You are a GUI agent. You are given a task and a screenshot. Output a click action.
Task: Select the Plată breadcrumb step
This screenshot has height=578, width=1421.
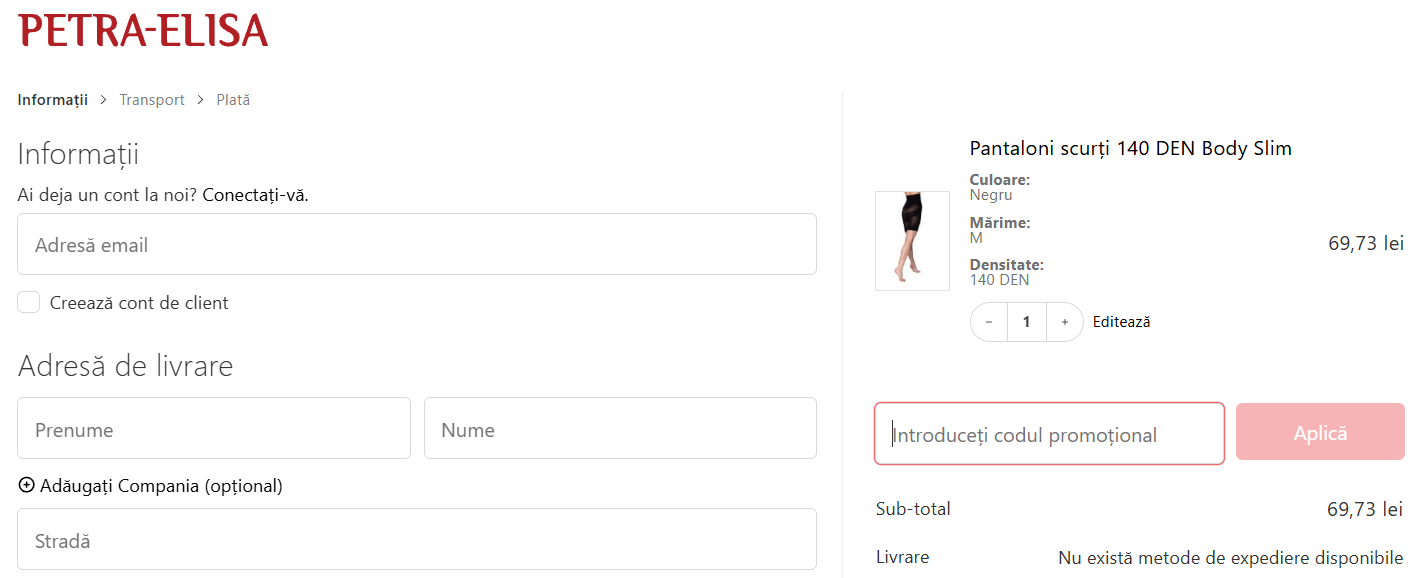click(233, 100)
